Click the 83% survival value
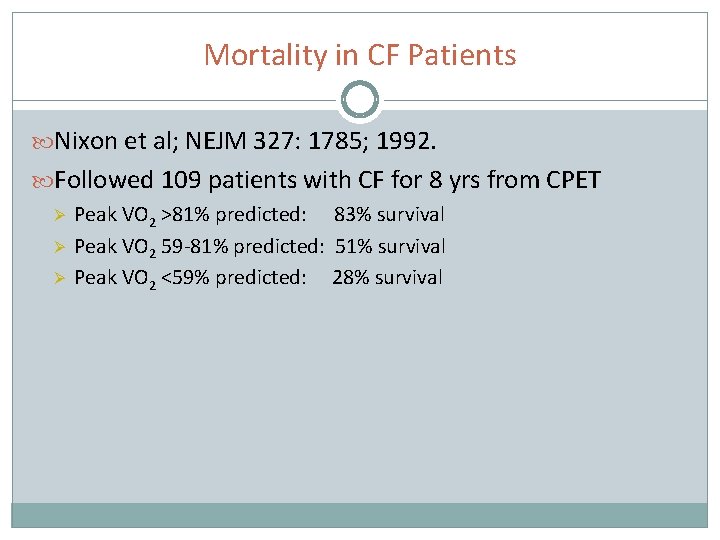720x540 pixels. (389, 215)
